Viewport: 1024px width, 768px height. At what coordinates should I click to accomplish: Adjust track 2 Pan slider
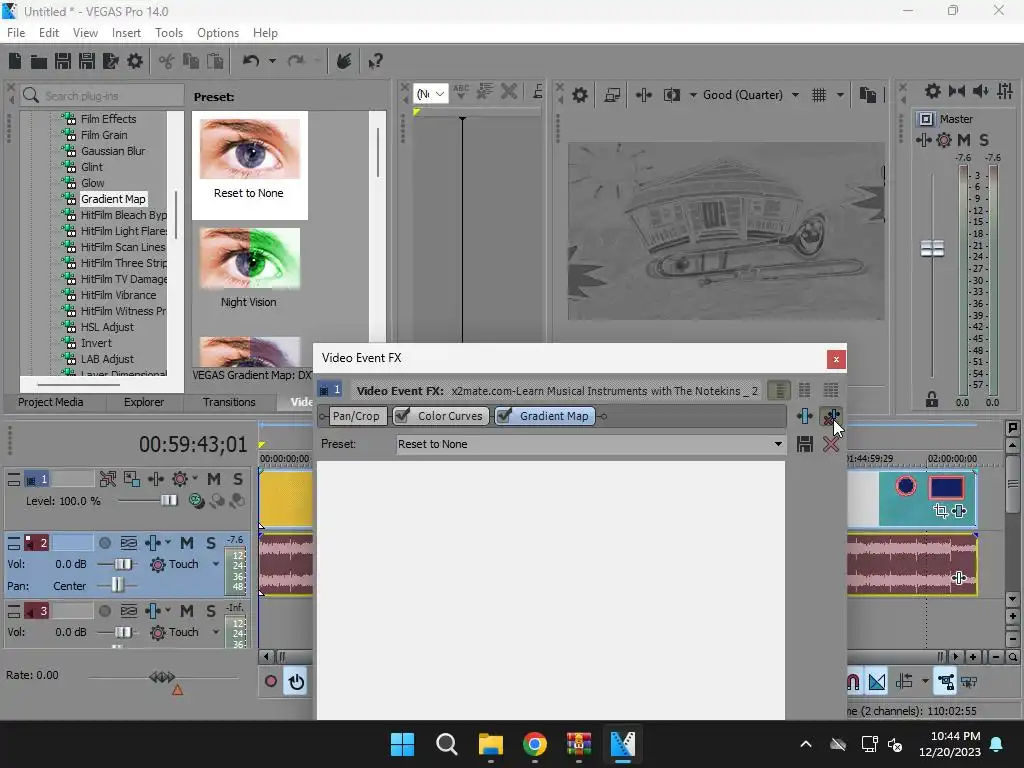click(x=117, y=584)
